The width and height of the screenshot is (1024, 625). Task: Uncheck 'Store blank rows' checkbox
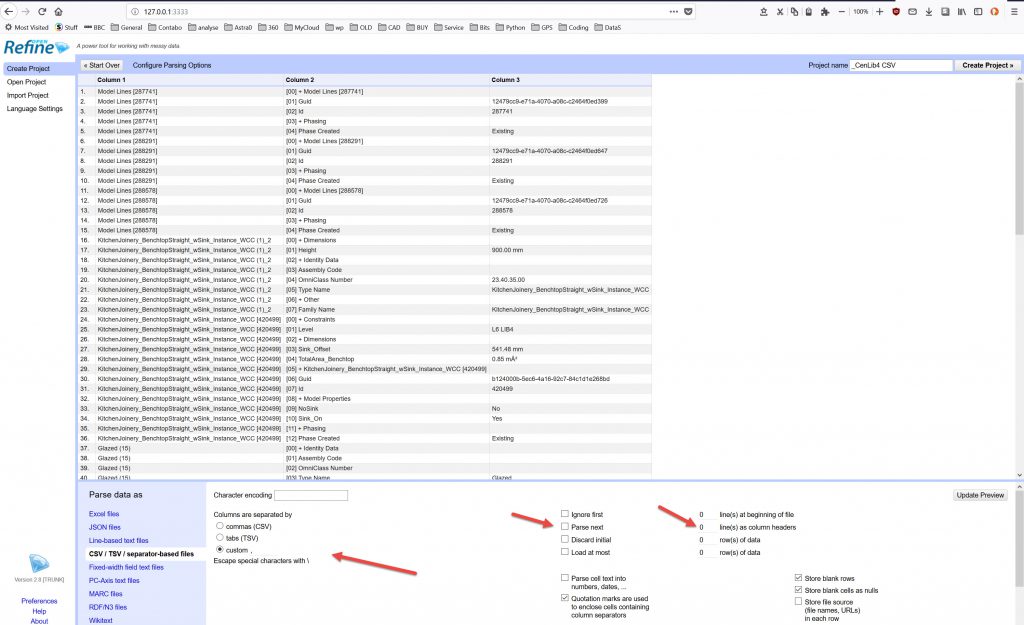pyautogui.click(x=797, y=578)
